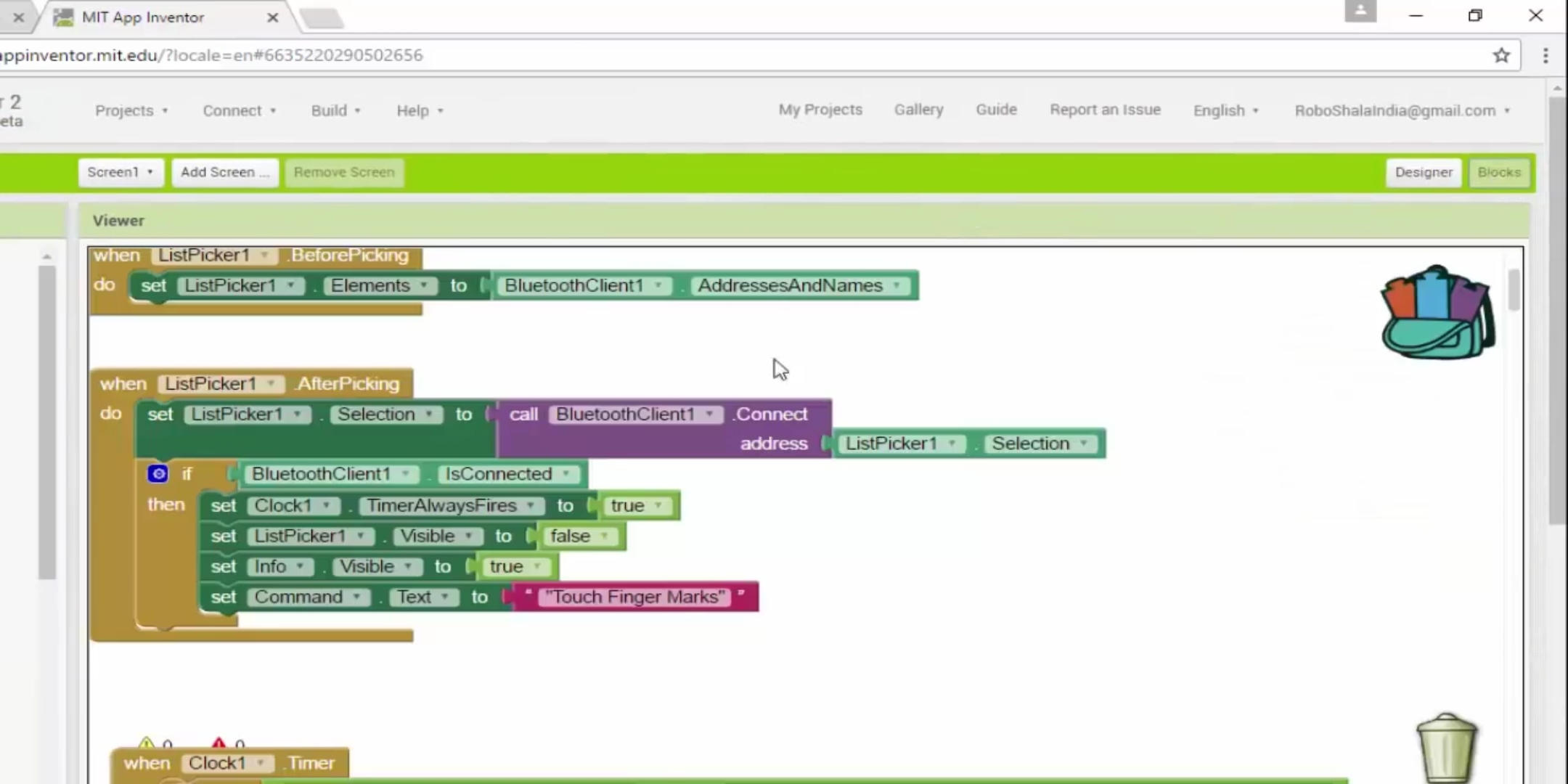1568x784 pixels.
Task: Open the Connect menu
Action: click(239, 110)
